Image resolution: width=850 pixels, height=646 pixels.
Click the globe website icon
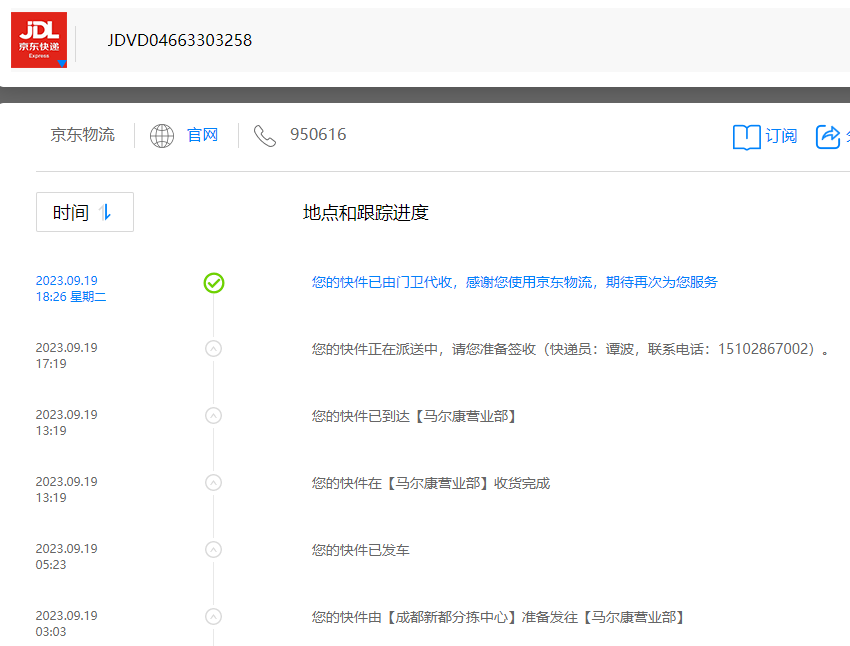click(162, 135)
